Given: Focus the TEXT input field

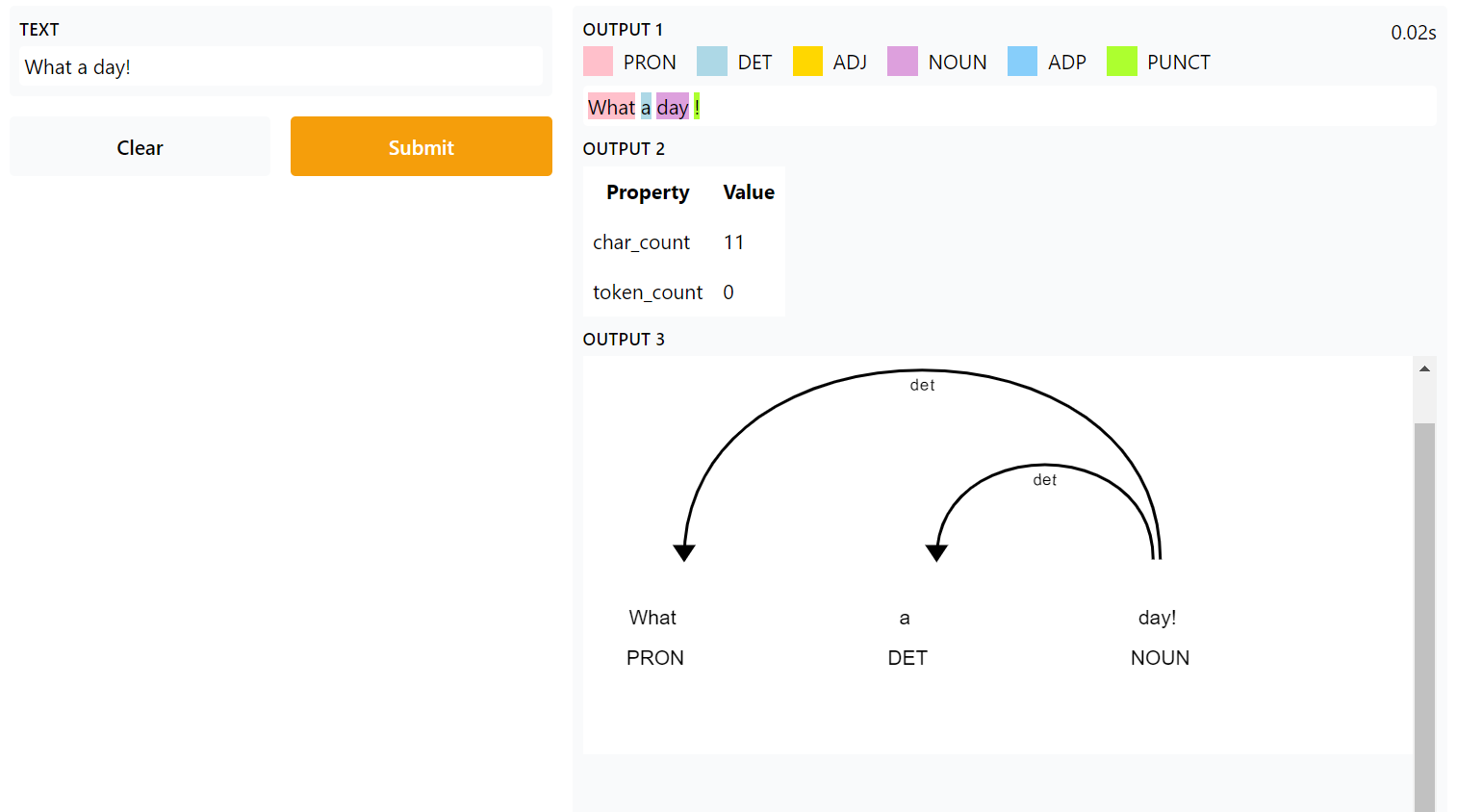Looking at the screenshot, I should click(x=280, y=66).
